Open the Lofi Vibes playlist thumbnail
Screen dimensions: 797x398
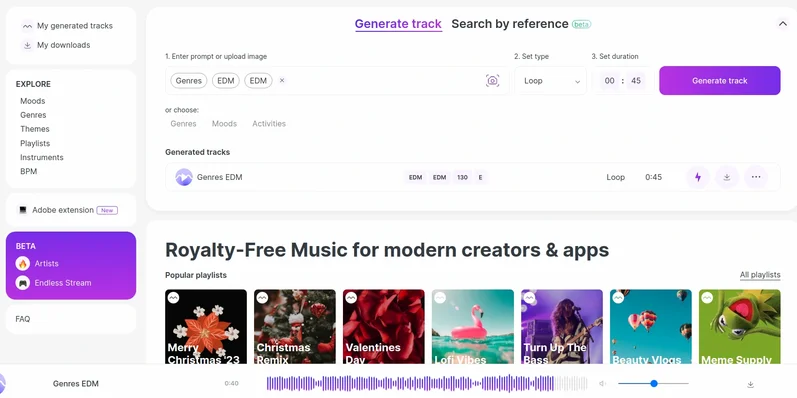(x=472, y=327)
